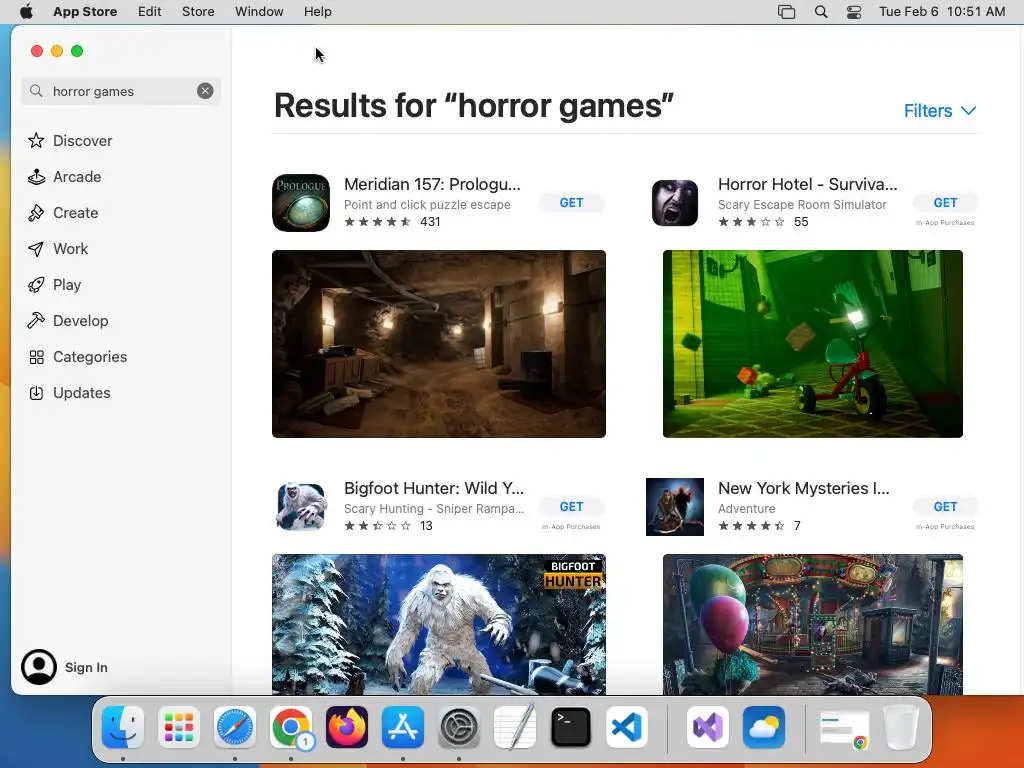Open Spotlight search in menu bar
Viewport: 1024px width, 768px height.
(821, 11)
